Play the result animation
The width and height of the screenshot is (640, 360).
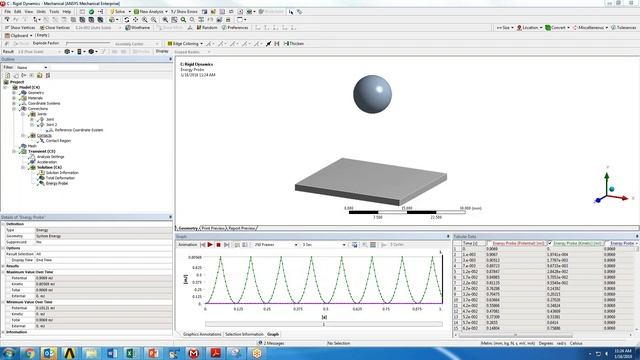point(210,244)
